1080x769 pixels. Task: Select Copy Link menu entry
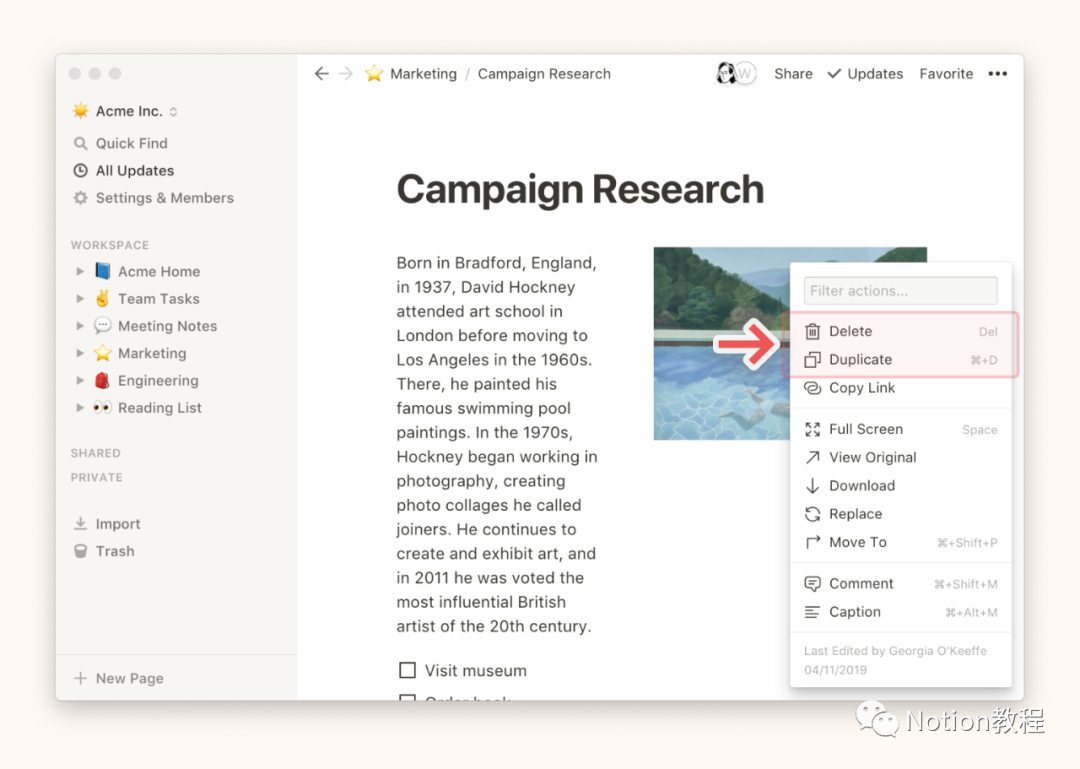coord(861,388)
